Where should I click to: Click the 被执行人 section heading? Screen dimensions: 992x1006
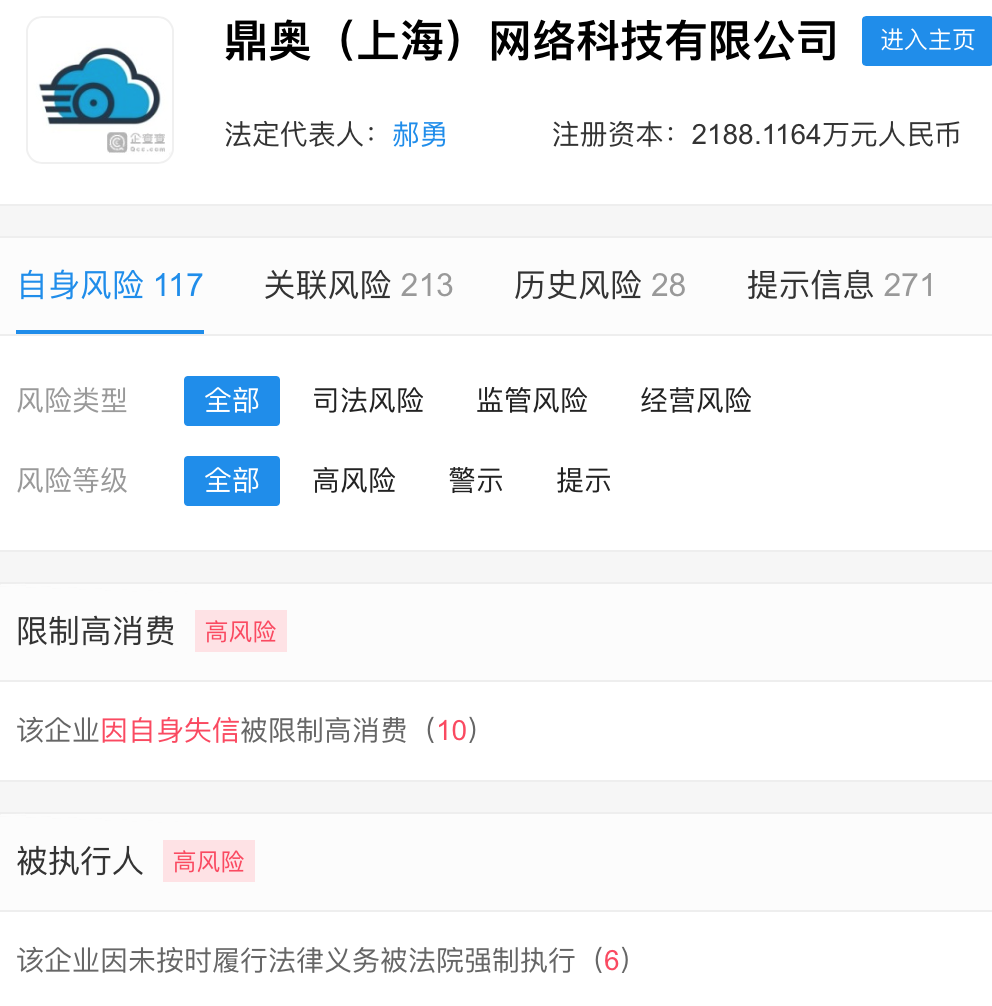80,861
